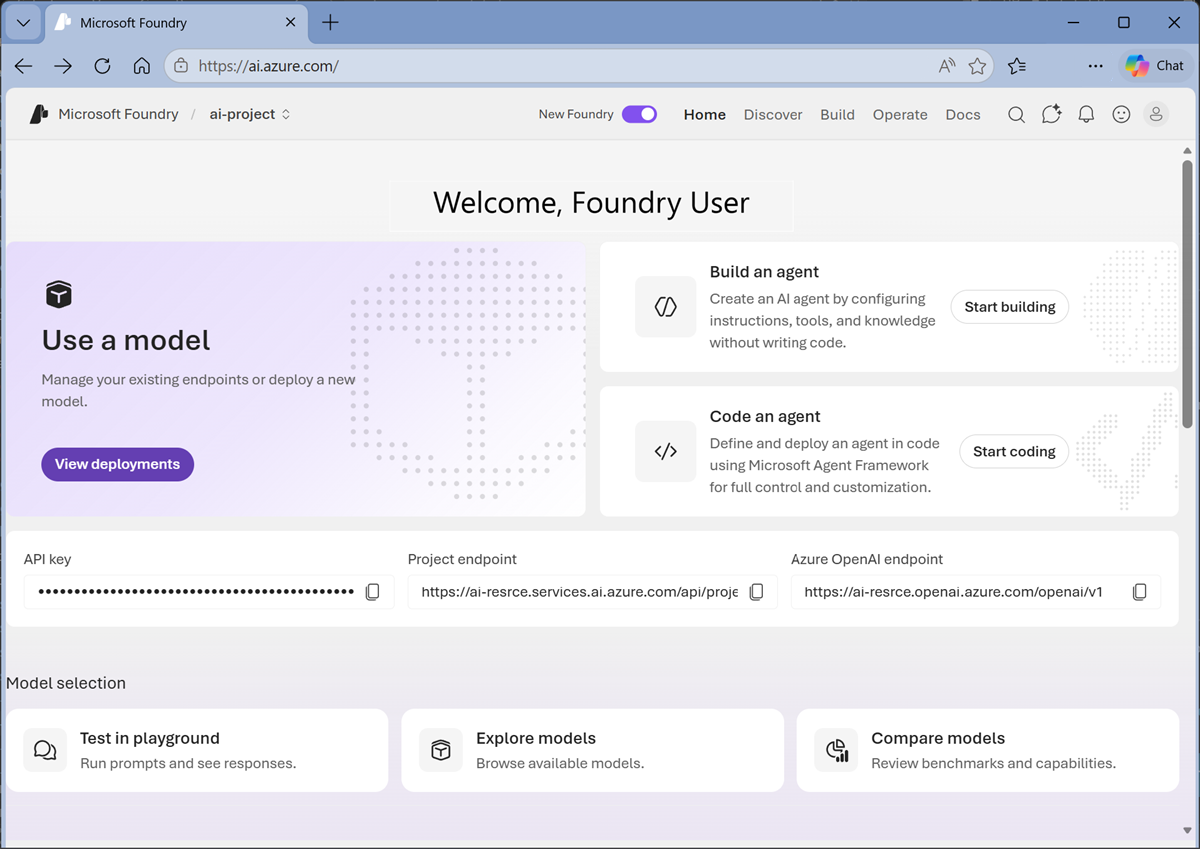Viewport: 1200px width, 849px height.
Task: Go back with browser back arrow
Action: 24,66
